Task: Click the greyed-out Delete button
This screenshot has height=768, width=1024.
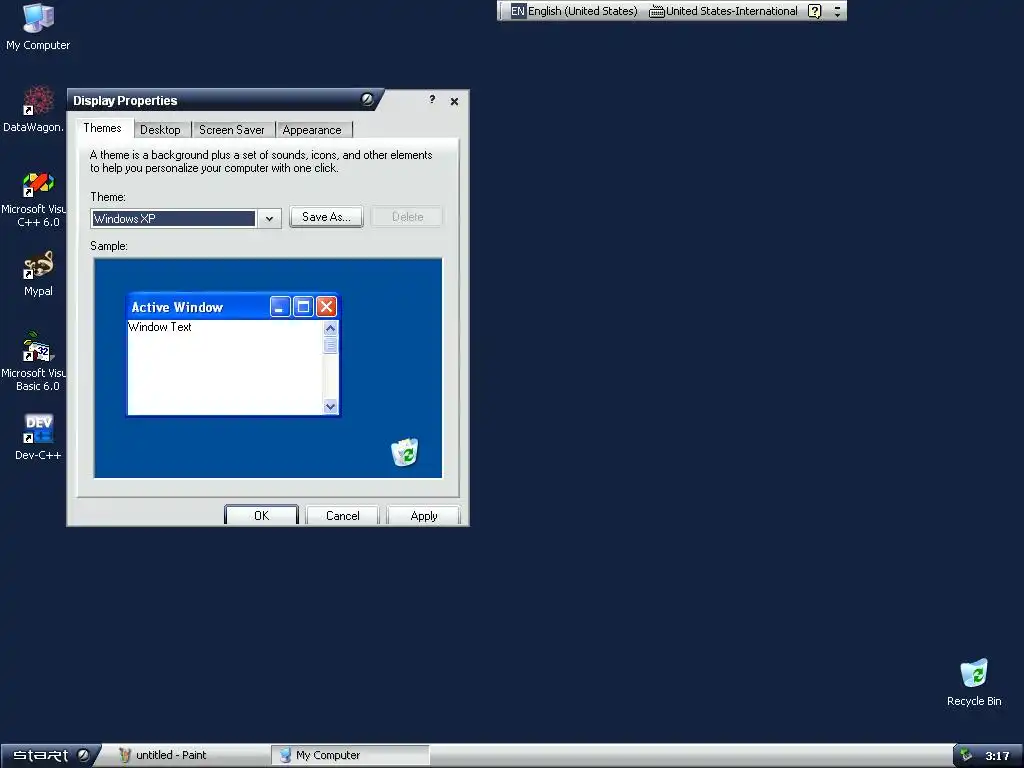Action: (x=408, y=217)
